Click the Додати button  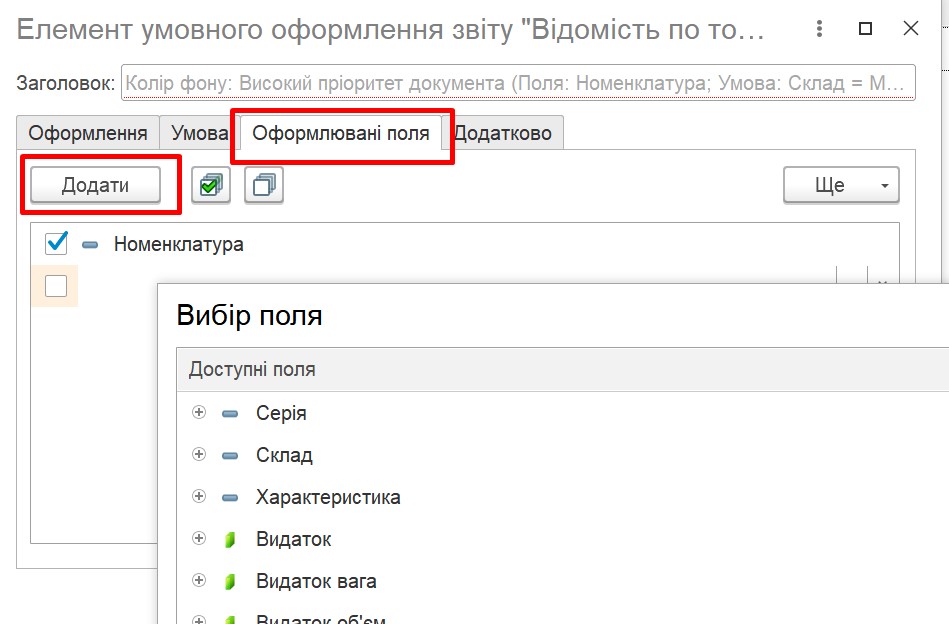point(96,185)
